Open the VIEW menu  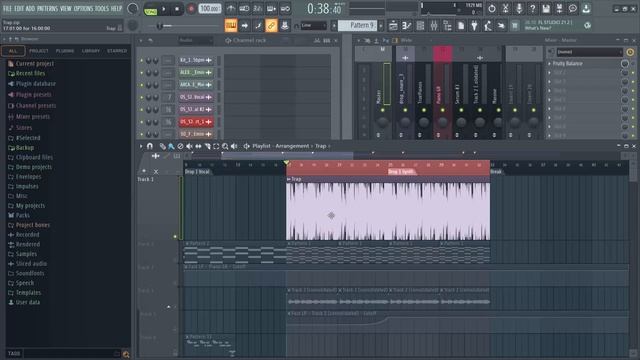[66, 8]
